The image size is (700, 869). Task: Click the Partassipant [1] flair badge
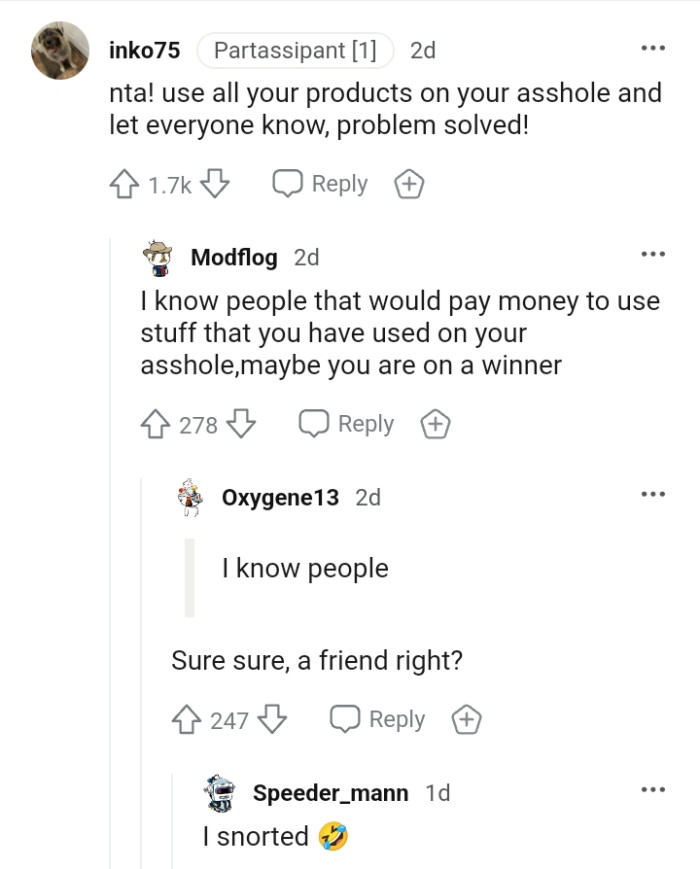click(296, 50)
